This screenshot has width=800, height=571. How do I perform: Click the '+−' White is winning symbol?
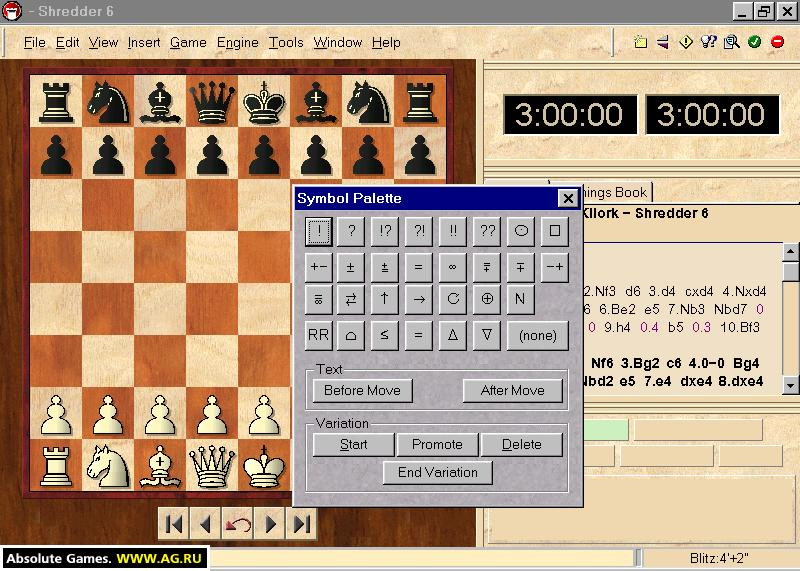(319, 267)
